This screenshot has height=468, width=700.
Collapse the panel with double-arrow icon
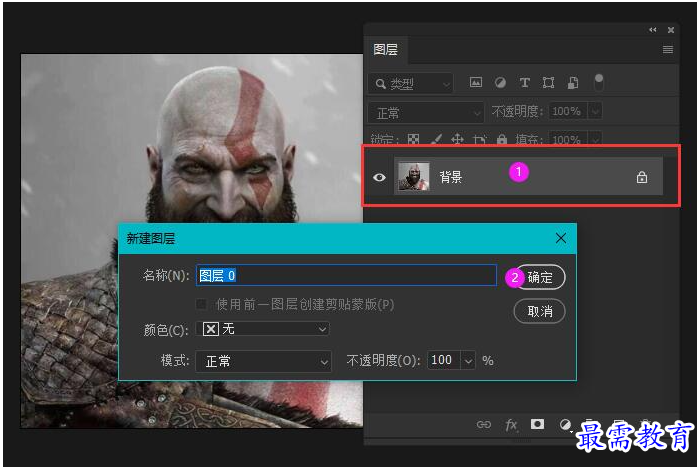(653, 30)
